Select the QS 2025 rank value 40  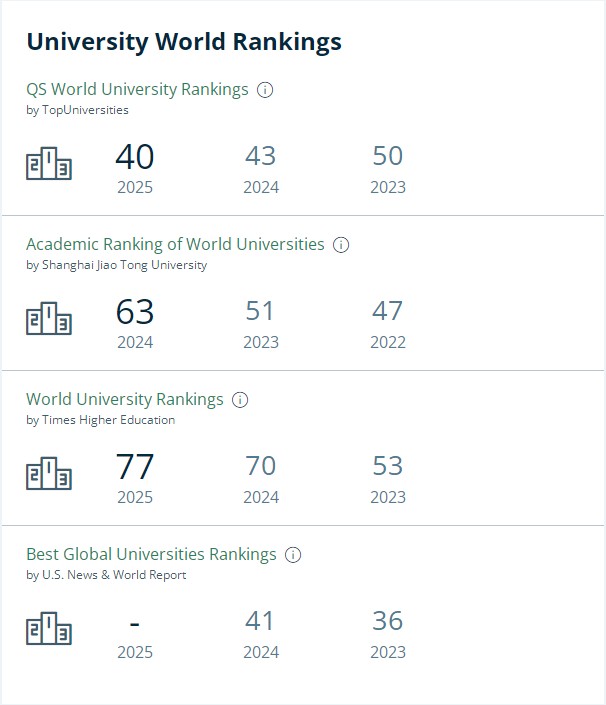(x=135, y=156)
